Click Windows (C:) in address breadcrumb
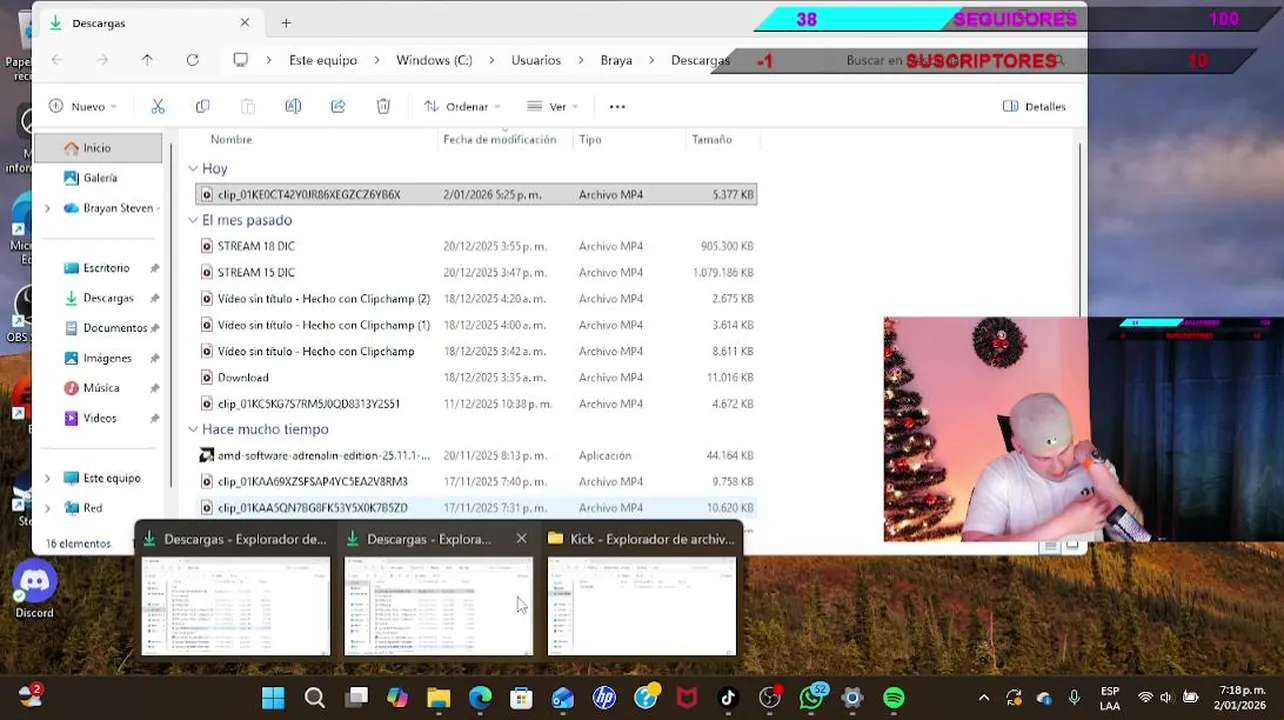The width and height of the screenshot is (1284, 720). tap(434, 60)
